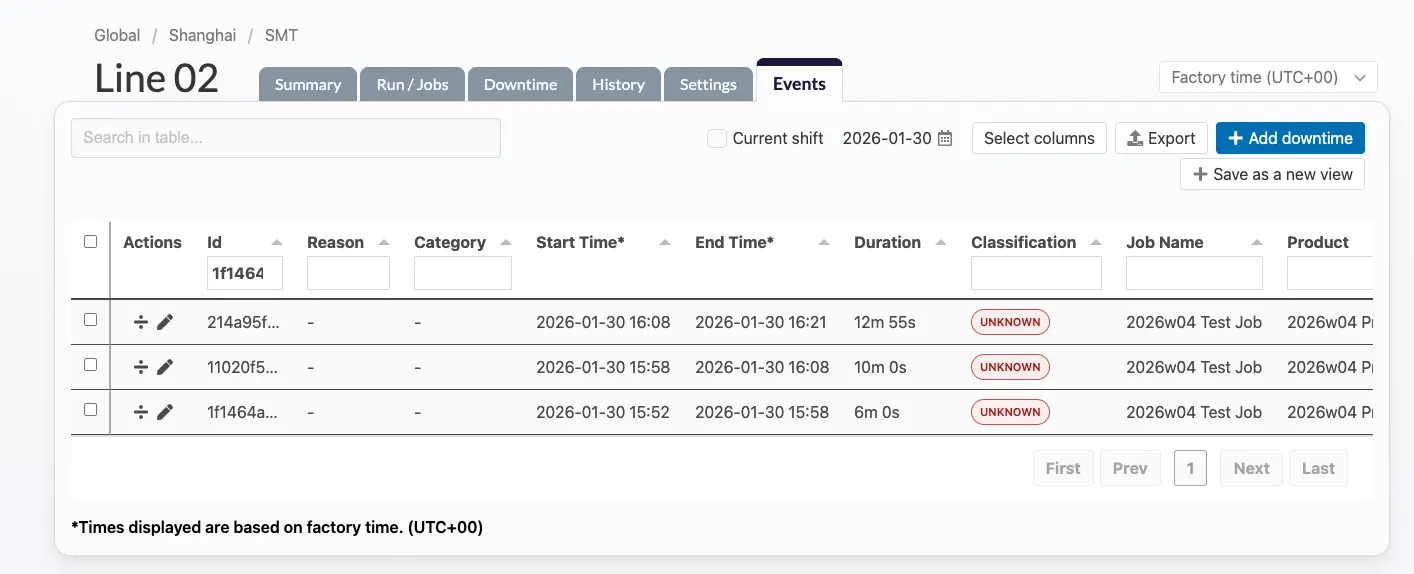Edit the 1f1464a event row
1414x574 pixels.
[x=165, y=412]
